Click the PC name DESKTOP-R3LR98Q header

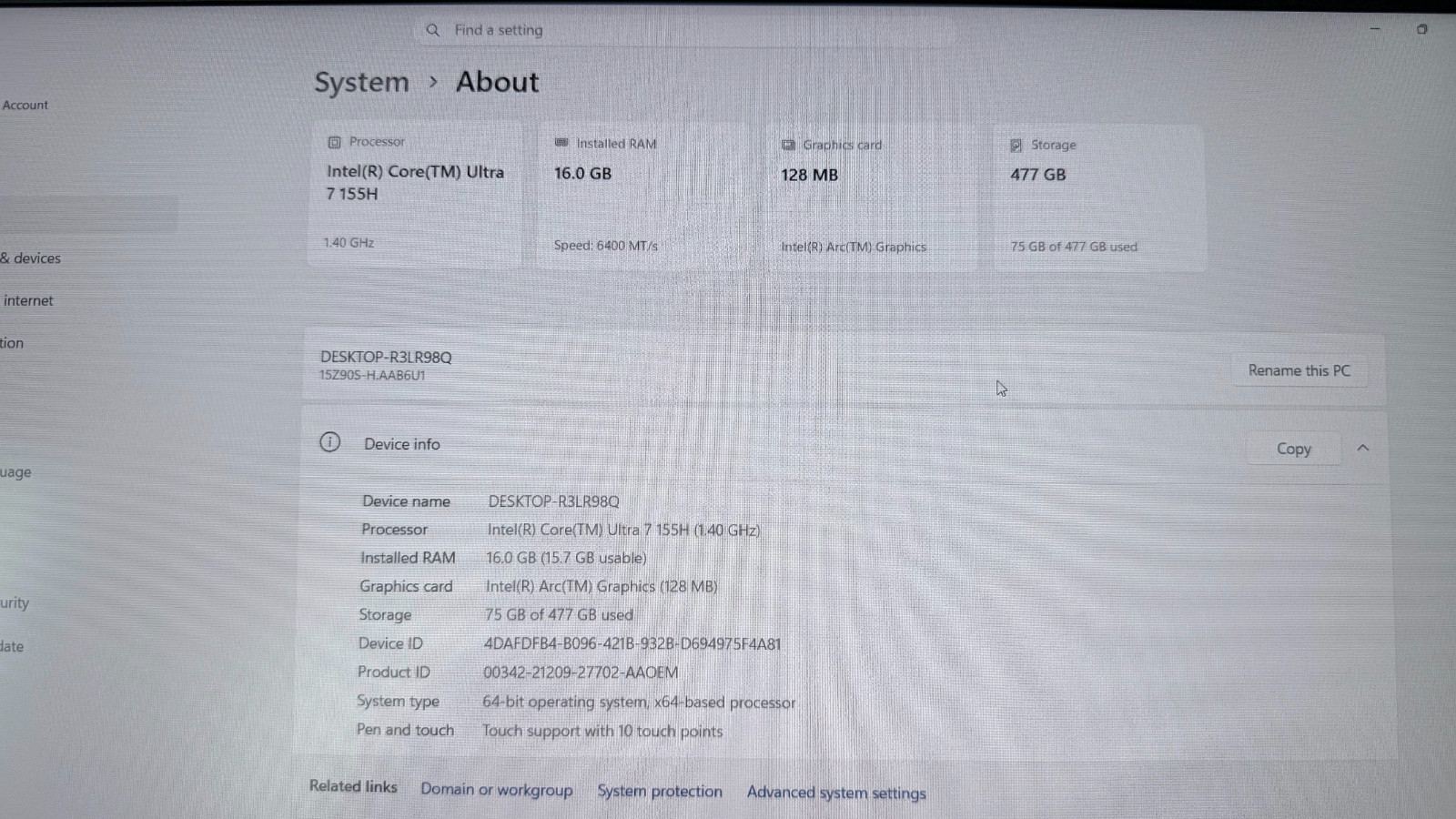(386, 357)
